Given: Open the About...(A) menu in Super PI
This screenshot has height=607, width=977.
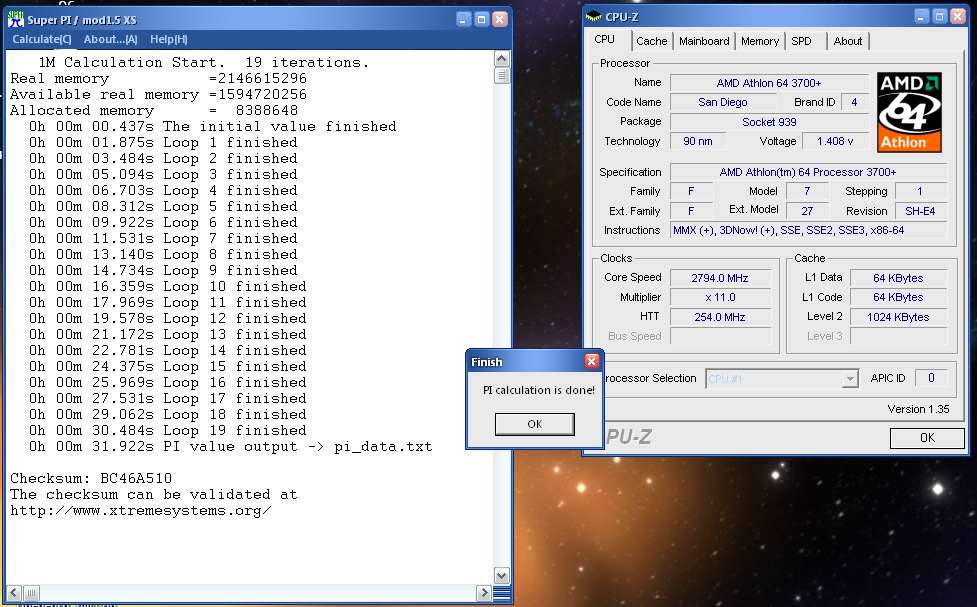Looking at the screenshot, I should tap(110, 39).
